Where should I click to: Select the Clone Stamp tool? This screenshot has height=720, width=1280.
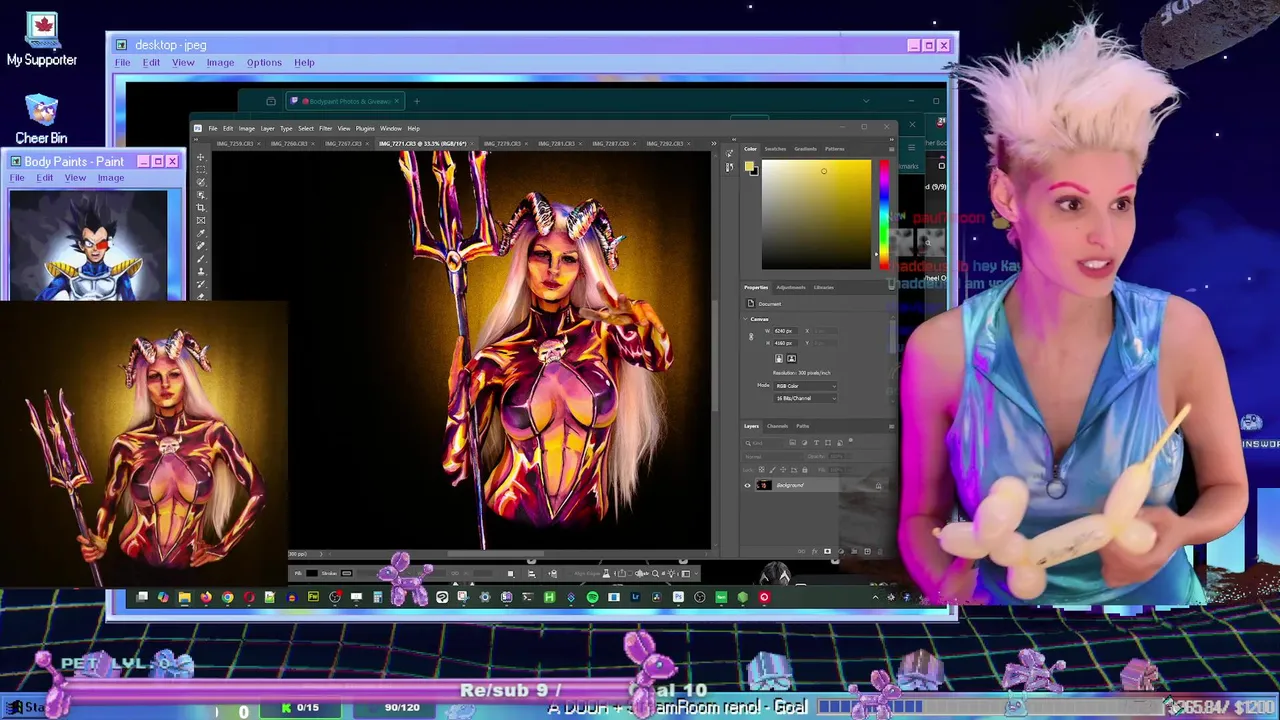201,271
